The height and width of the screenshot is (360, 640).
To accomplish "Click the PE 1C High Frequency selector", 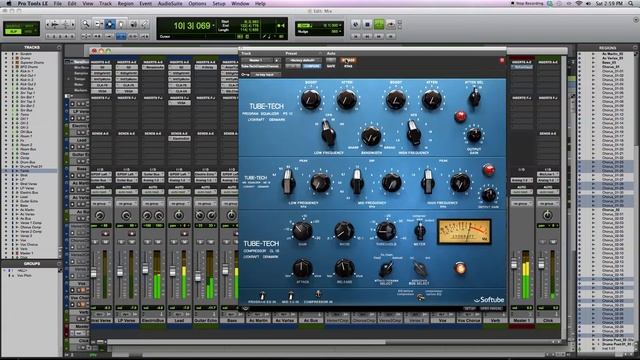I will 413,133.
